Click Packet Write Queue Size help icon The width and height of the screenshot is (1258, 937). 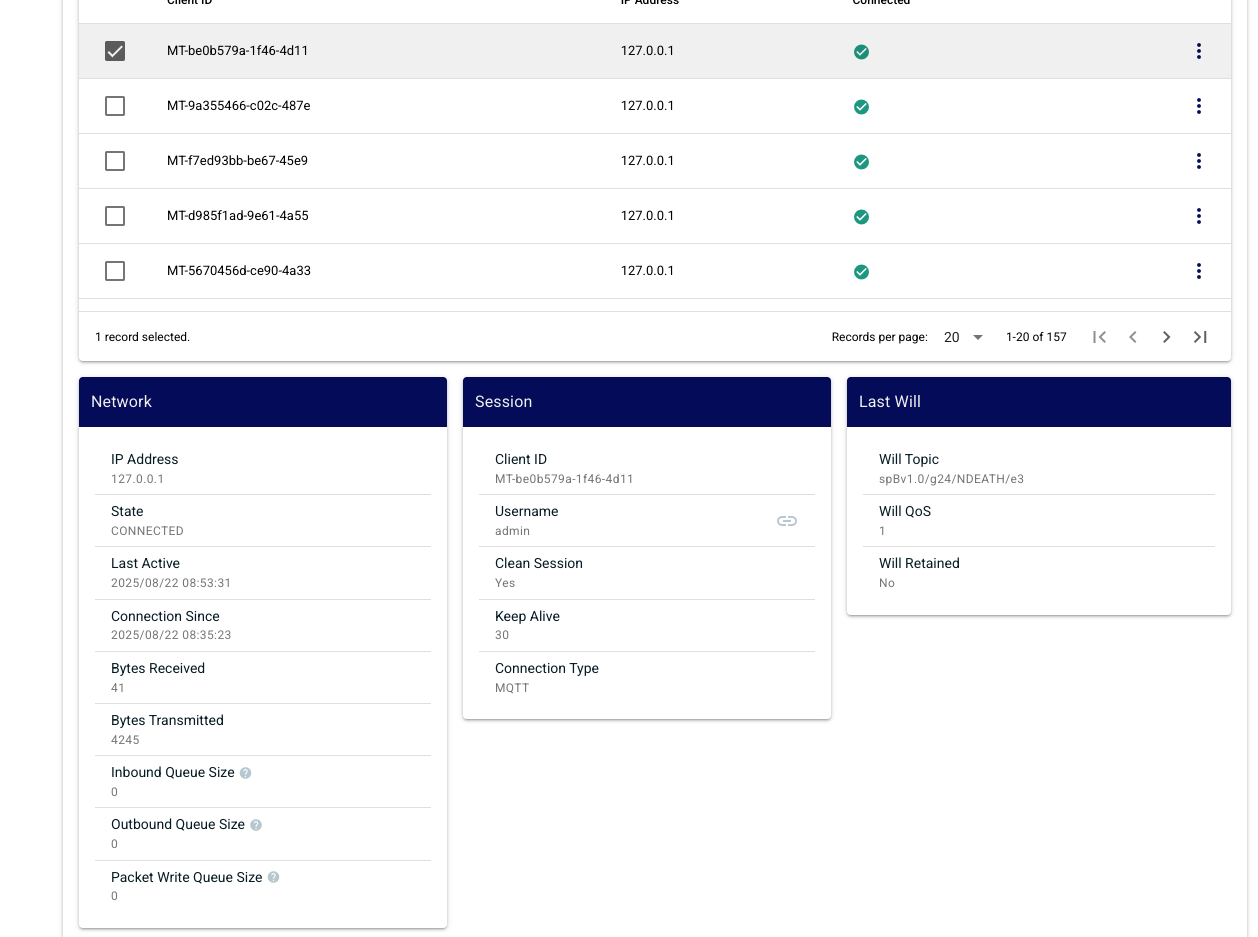pyautogui.click(x=274, y=877)
